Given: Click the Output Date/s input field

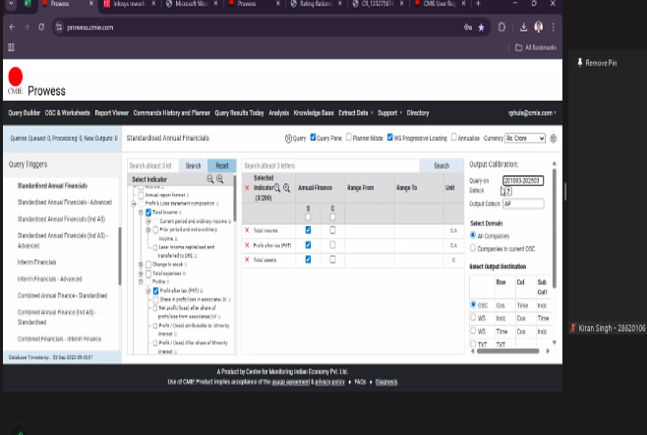Looking at the screenshot, I should pyautogui.click(x=522, y=203).
